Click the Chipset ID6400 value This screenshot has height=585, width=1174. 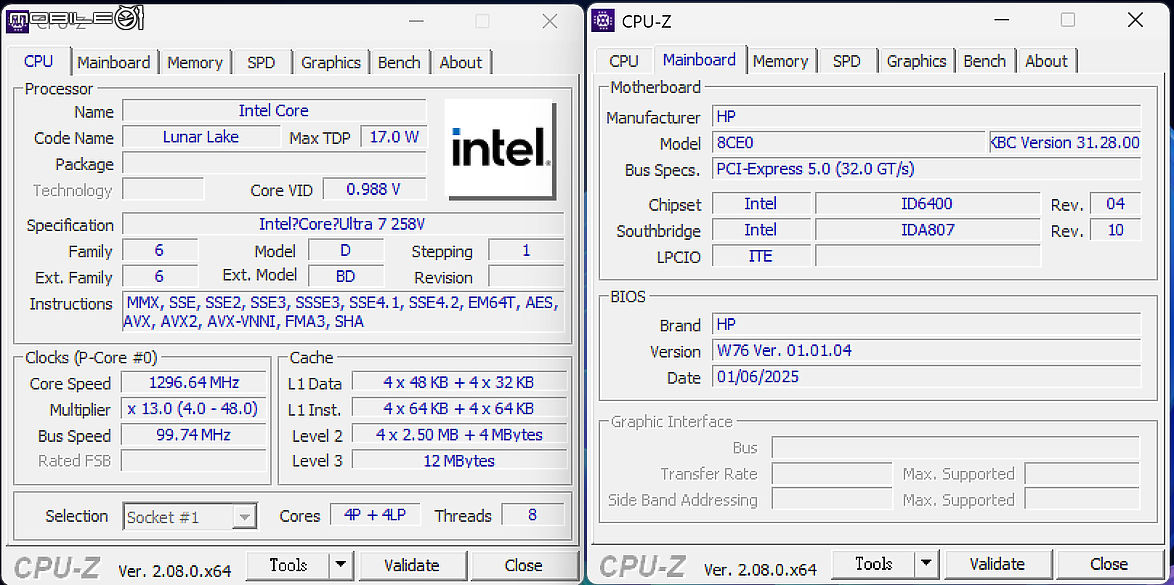click(x=927, y=204)
